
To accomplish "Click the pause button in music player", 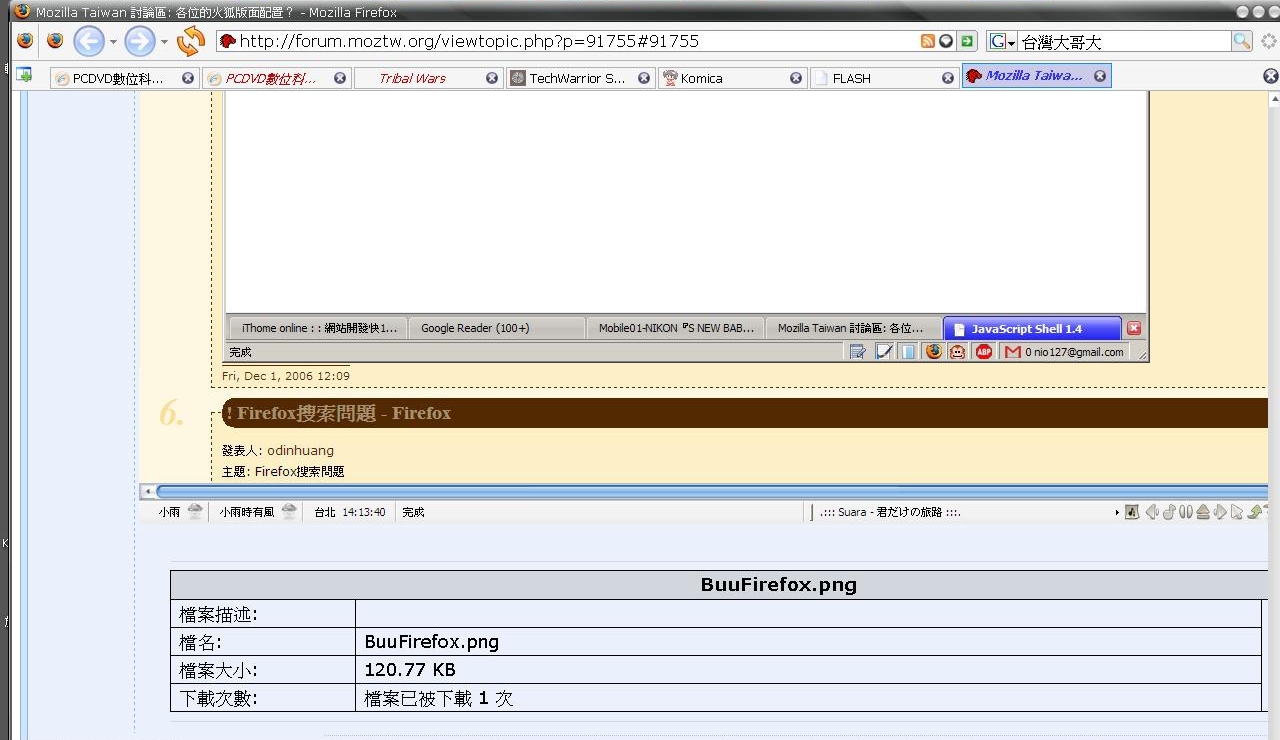I will [x=1186, y=512].
